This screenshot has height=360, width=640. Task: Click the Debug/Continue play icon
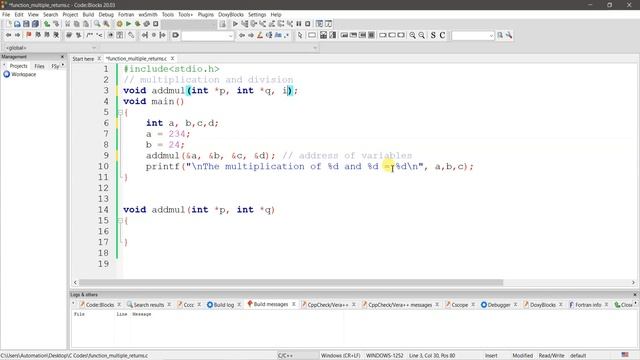235,24
